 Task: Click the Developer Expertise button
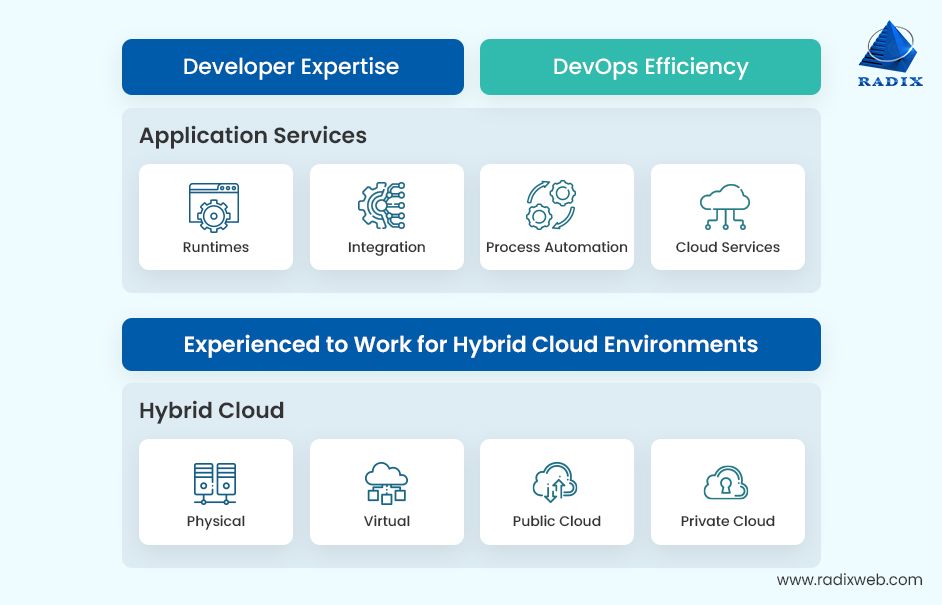(292, 67)
